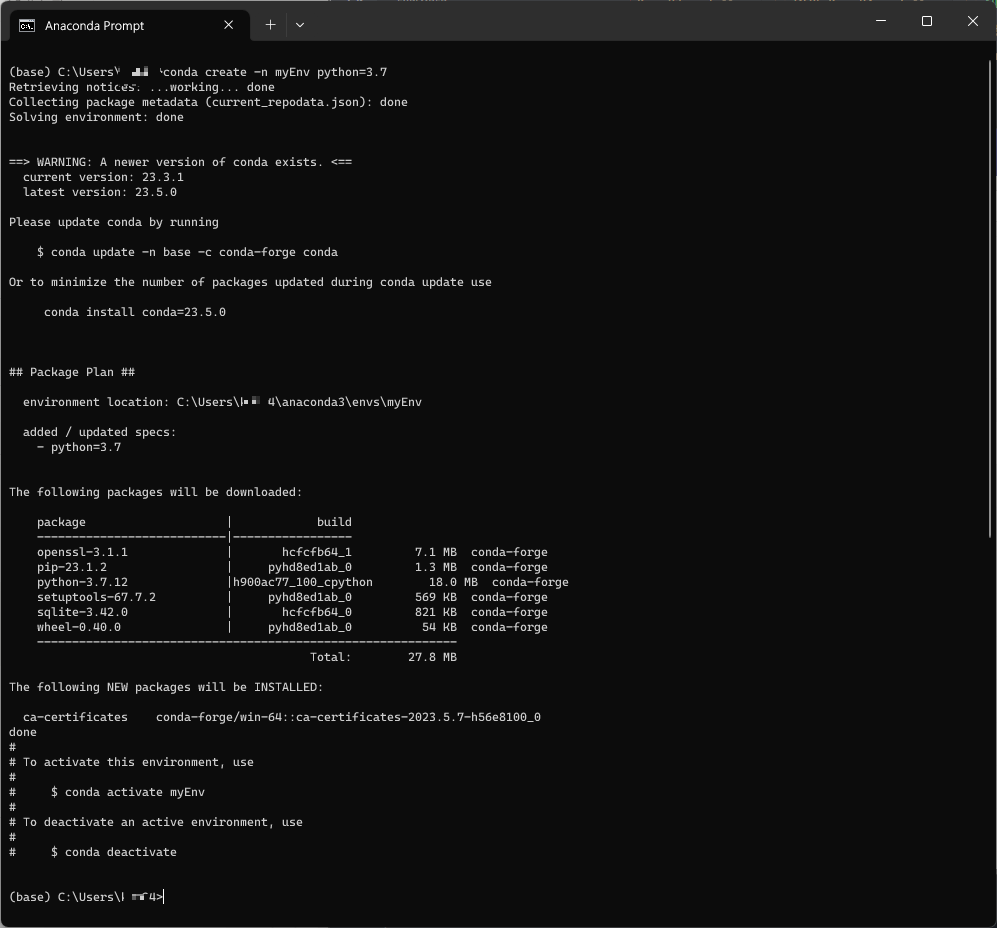
Task: Click 'conda install conda=23.5.0' text
Action: (135, 312)
